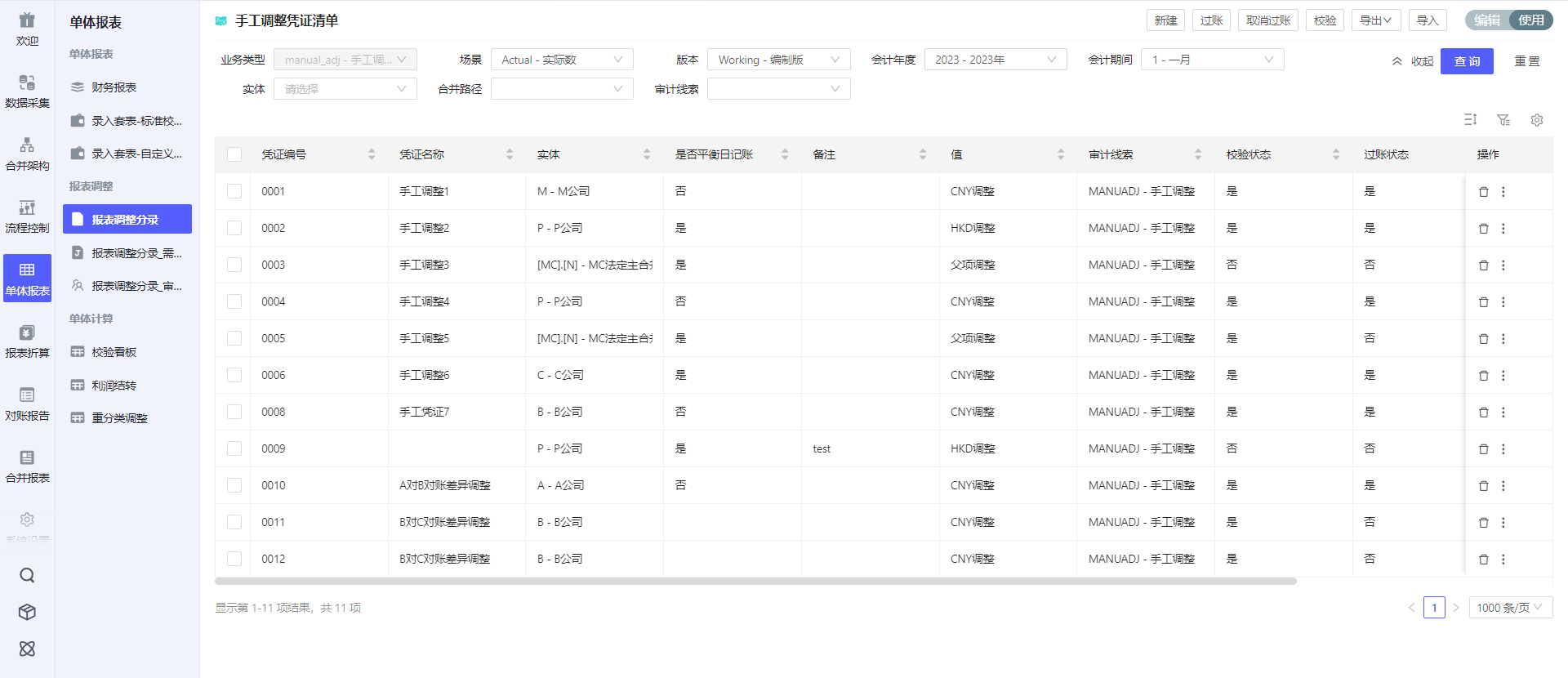Open 数据采集 in the left navigation
This screenshot has width=1568, height=678.
click(27, 91)
